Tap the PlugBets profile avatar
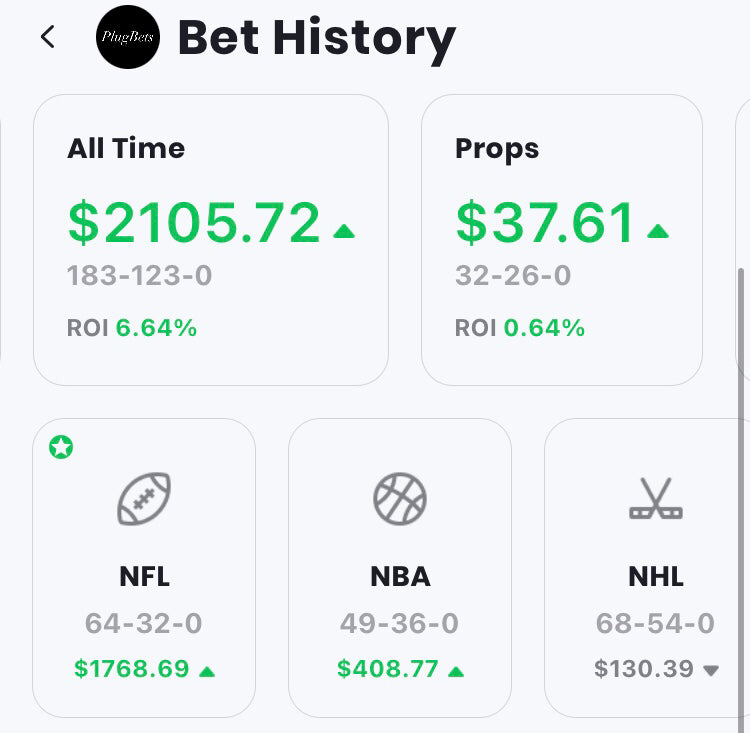 tap(128, 37)
